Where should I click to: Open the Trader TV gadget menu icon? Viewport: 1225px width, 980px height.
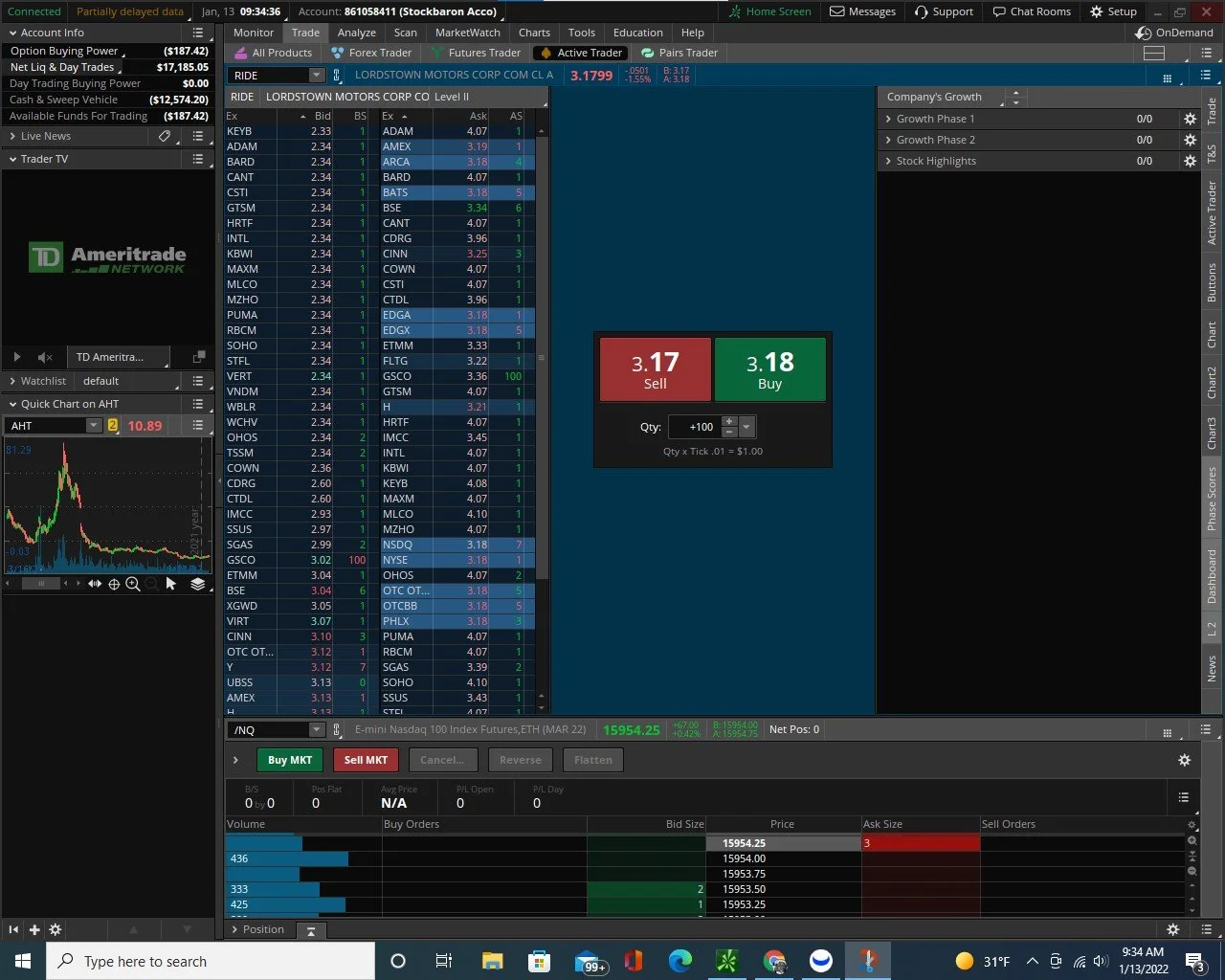pos(198,159)
